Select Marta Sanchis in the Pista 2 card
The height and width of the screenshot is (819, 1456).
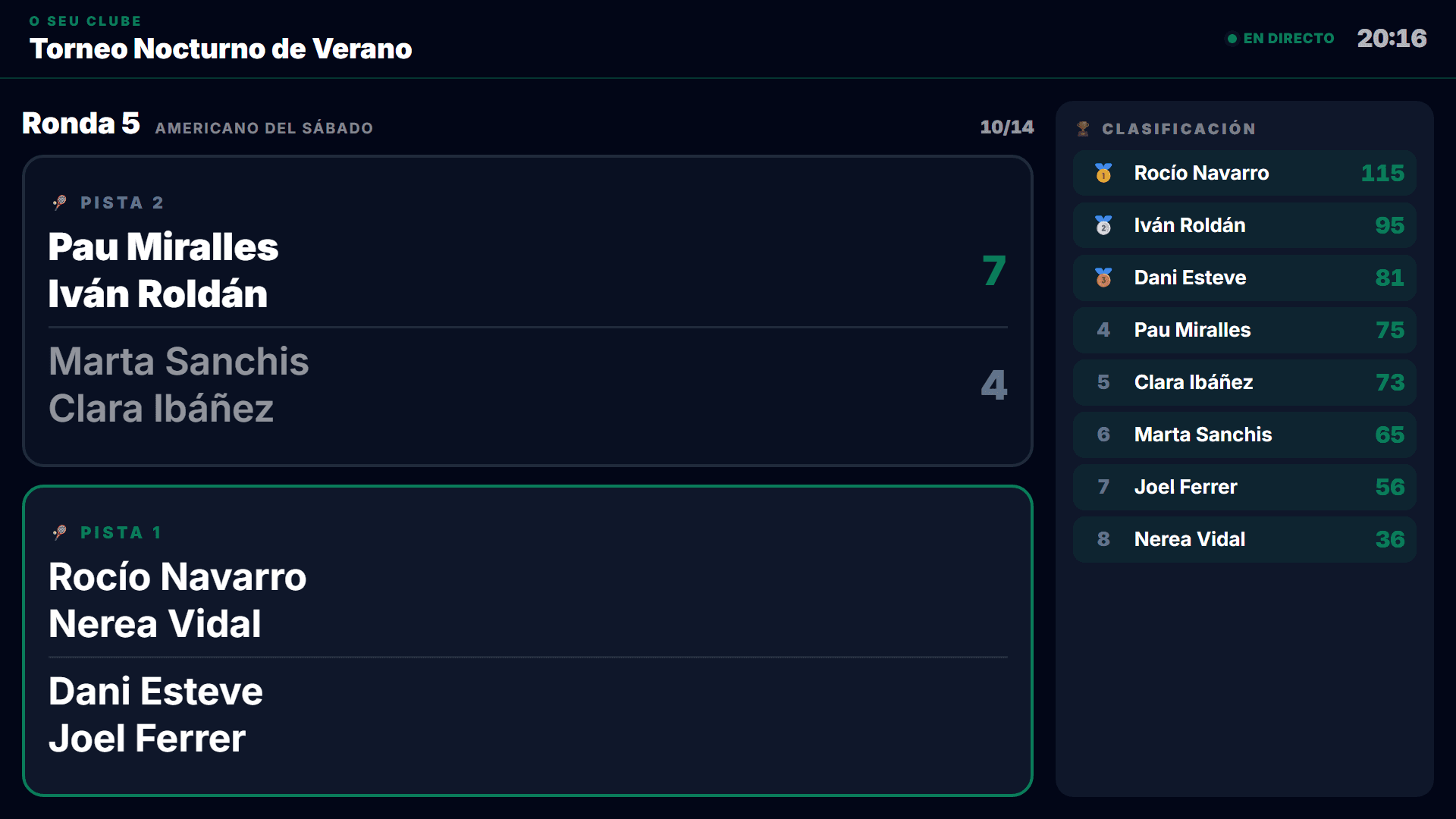179,361
